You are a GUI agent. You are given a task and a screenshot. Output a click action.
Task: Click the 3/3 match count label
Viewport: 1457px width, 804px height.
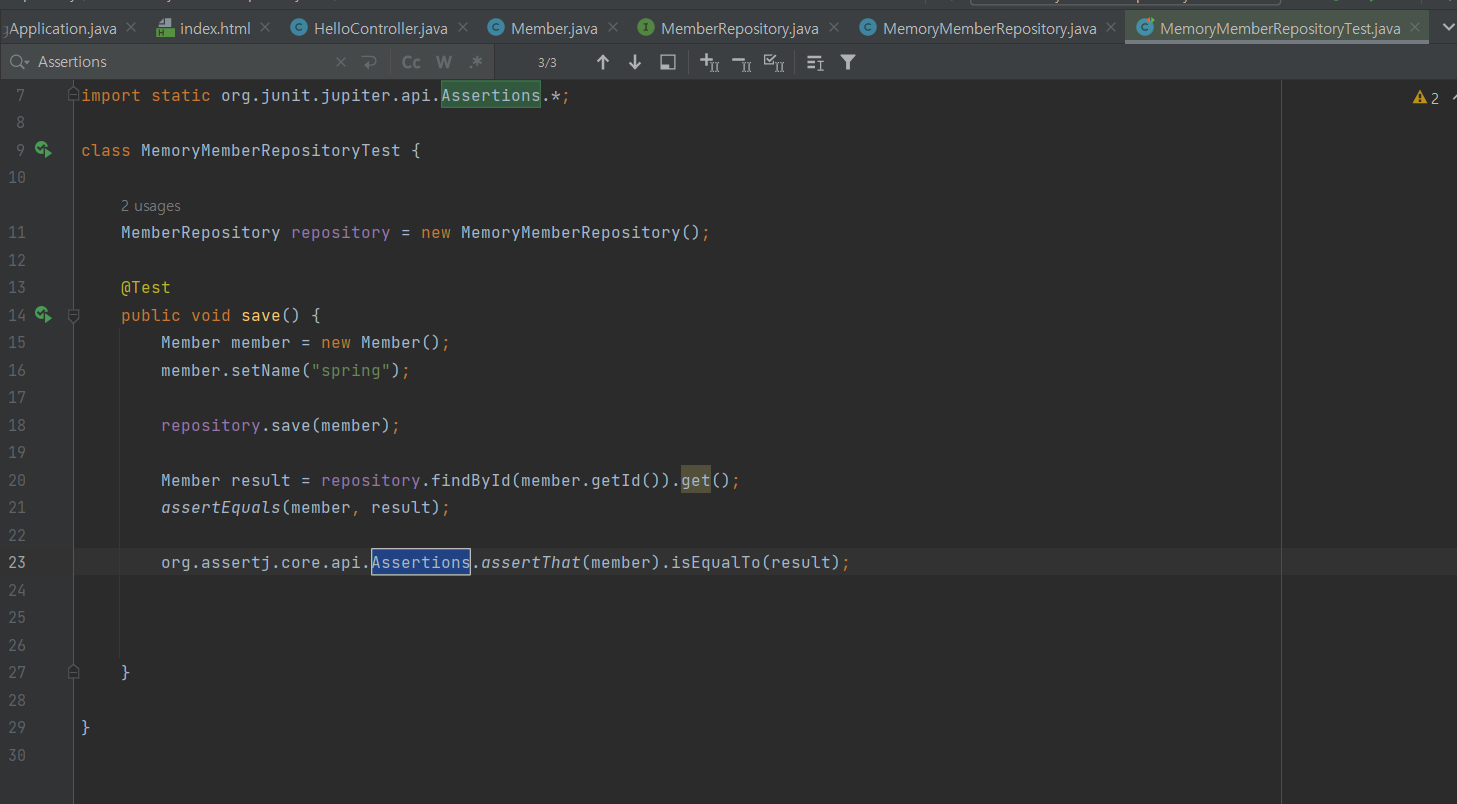pos(547,62)
